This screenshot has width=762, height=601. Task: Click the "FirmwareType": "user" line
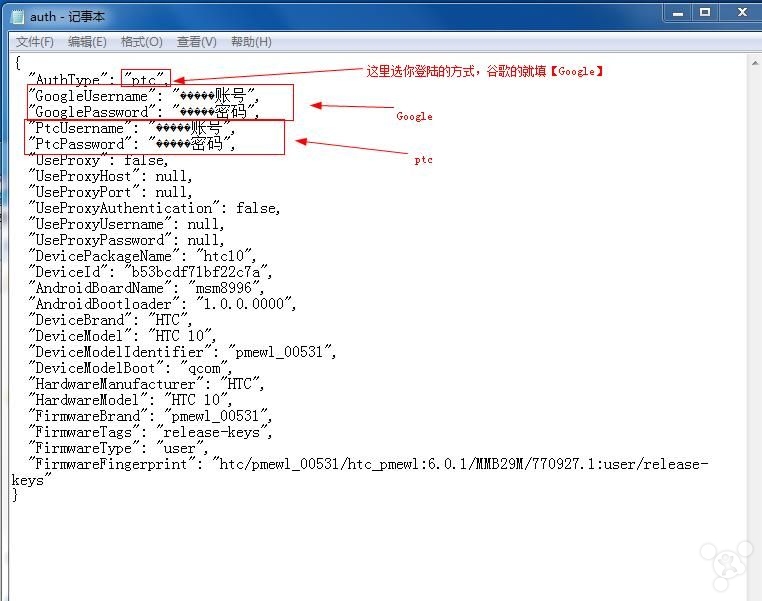pos(118,448)
